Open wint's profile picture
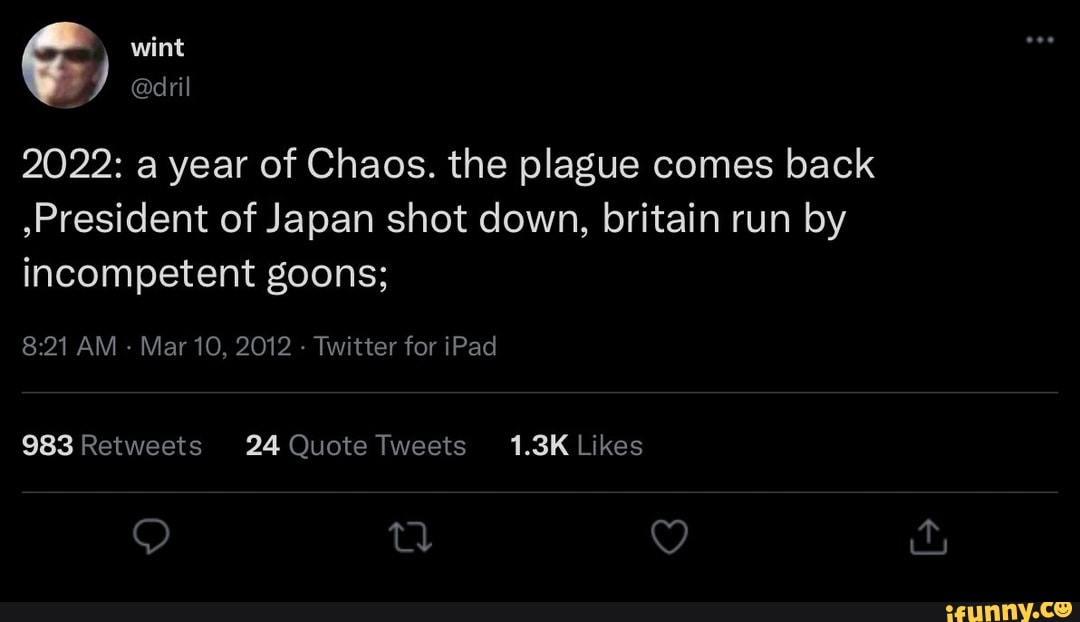 tap(62, 63)
